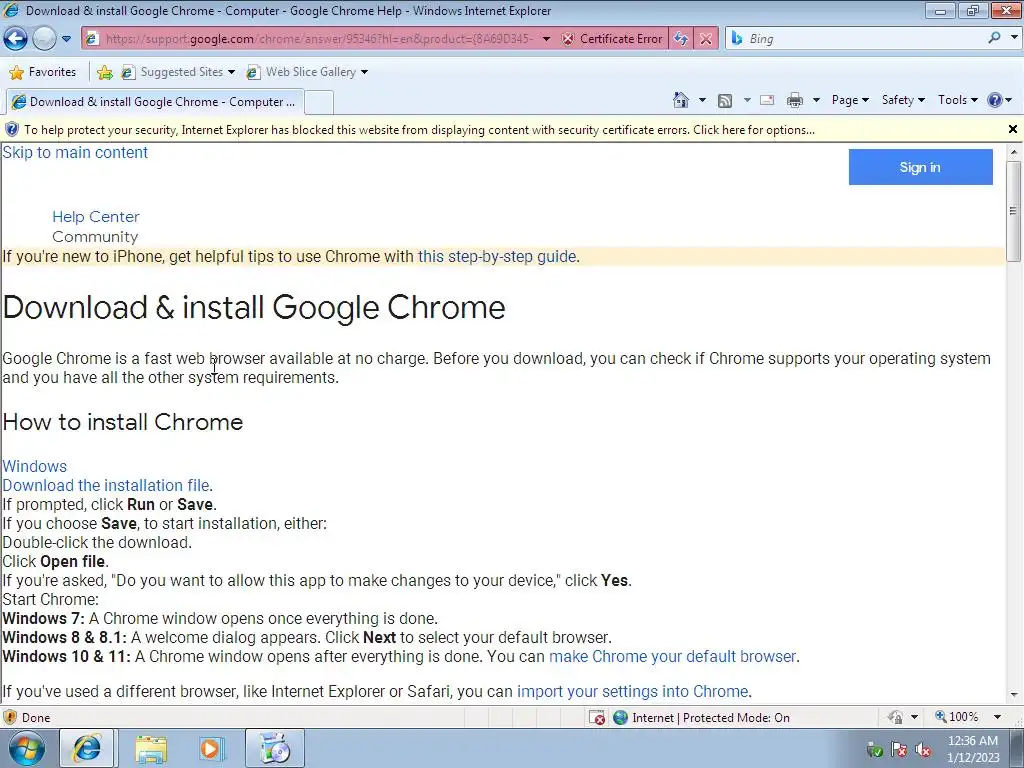This screenshot has width=1024, height=768.
Task: Open the Favorites center star button
Action: pos(43,72)
